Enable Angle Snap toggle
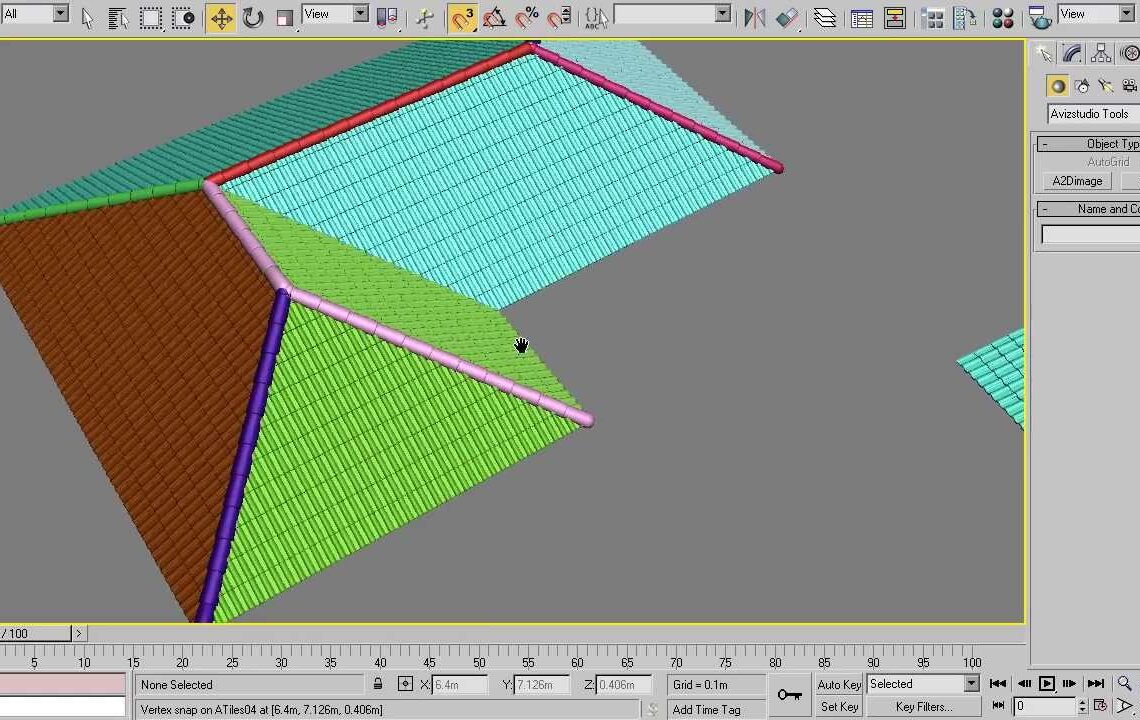Image resolution: width=1140 pixels, height=720 pixels. click(x=494, y=17)
